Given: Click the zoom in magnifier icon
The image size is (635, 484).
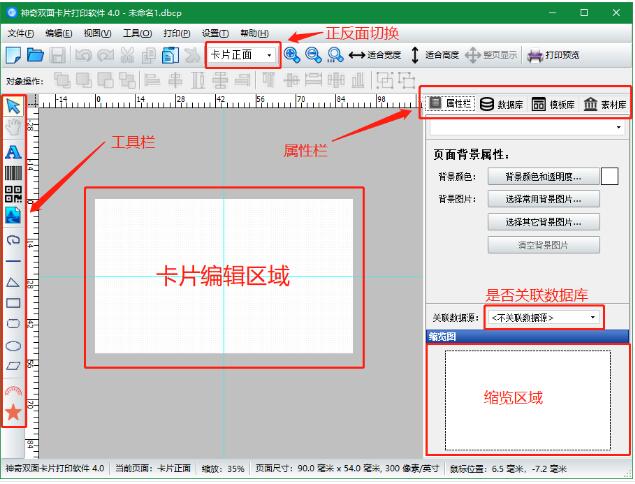Looking at the screenshot, I should pyautogui.click(x=292, y=55).
